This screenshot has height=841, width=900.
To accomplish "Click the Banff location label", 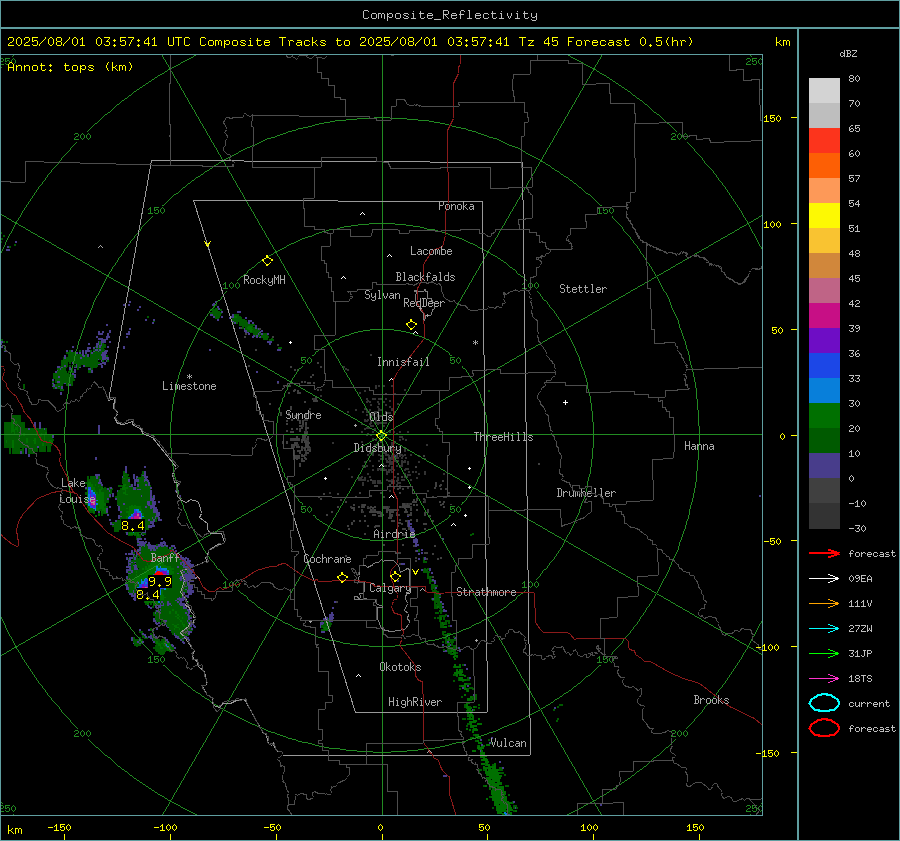I will (165, 558).
